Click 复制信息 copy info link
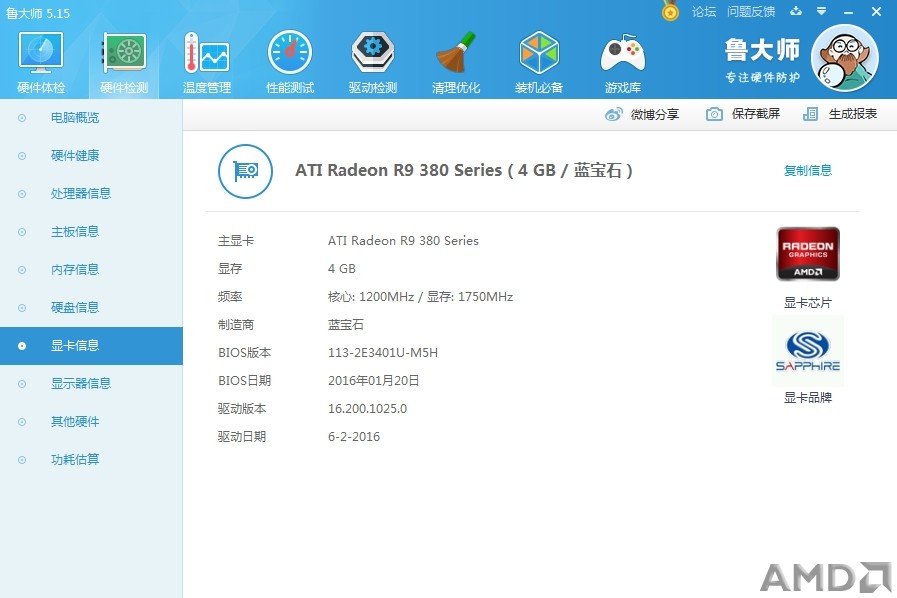This screenshot has height=598, width=897. (808, 171)
